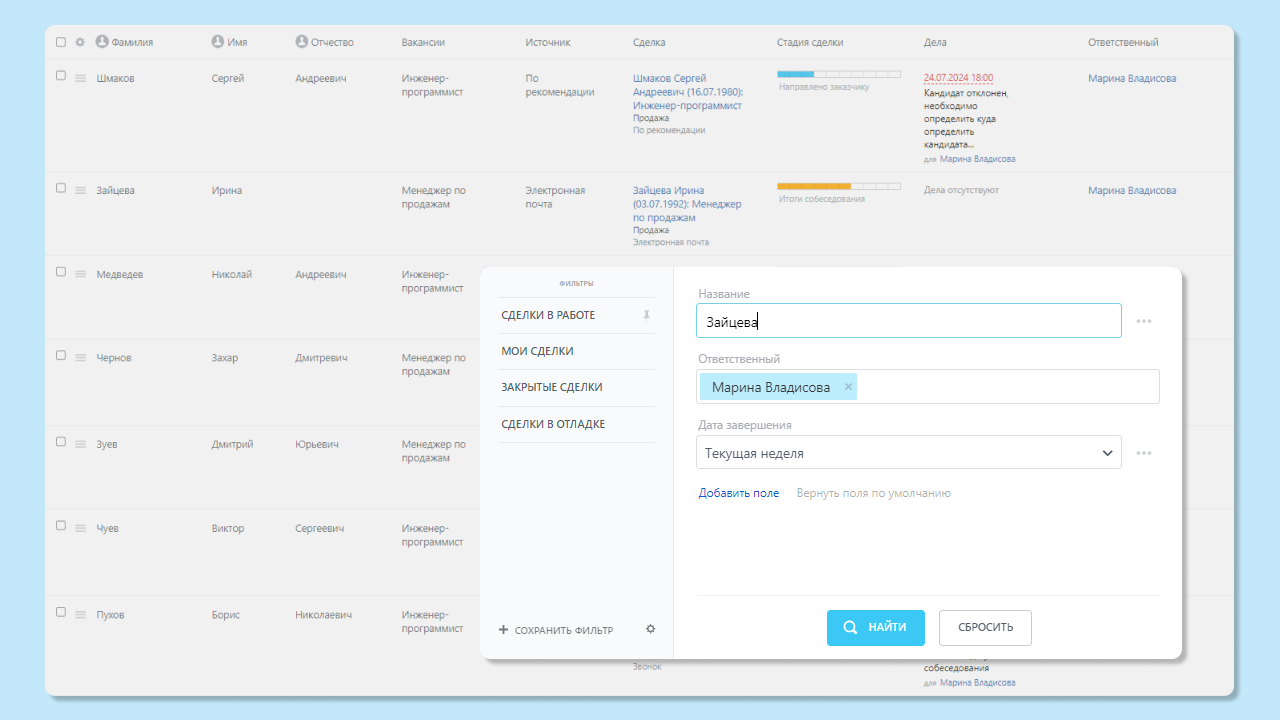Click the patronymic cell Сергеевич
The height and width of the screenshot is (720, 1280).
[320, 528]
